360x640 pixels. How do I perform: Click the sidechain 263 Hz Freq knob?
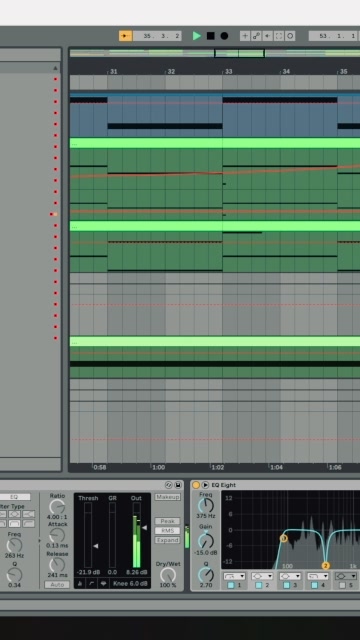15,545
